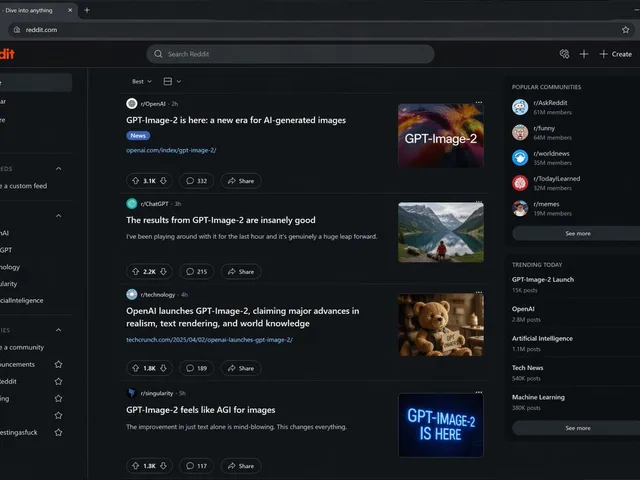Viewport: 640px width, 480px height.
Task: Click the search magnifier icon
Action: [158, 54]
